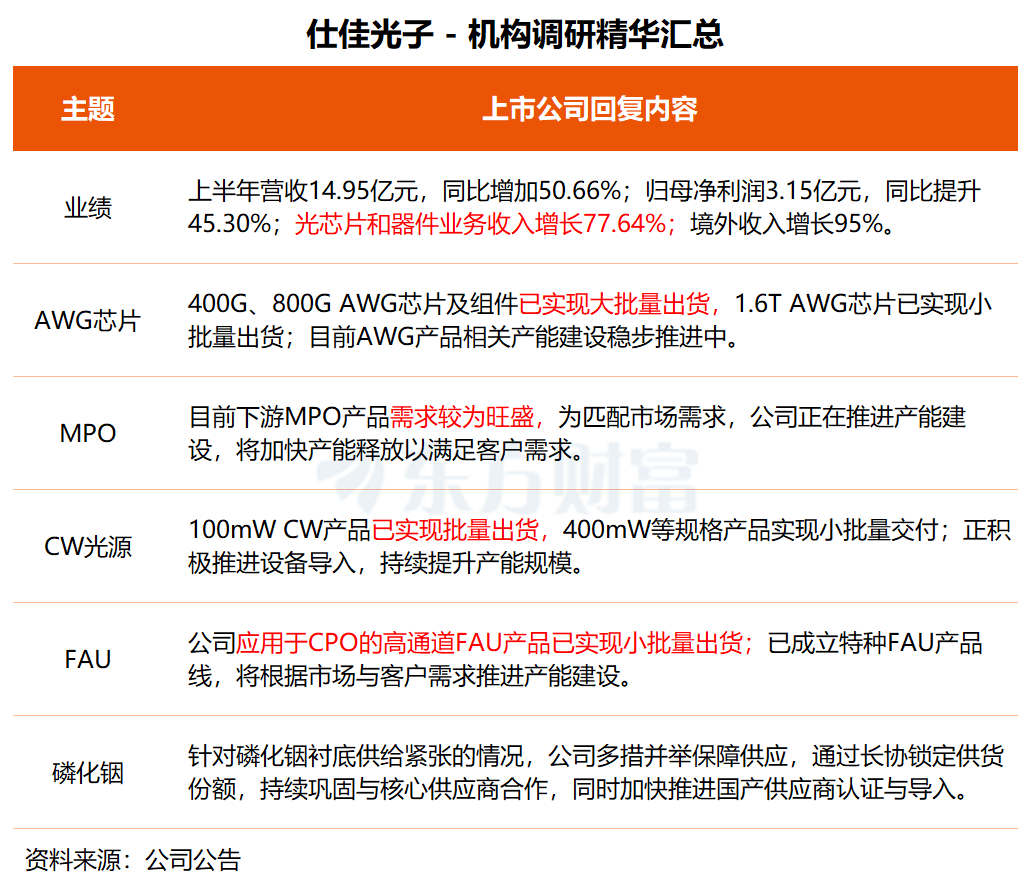Screen dimensions: 1031x891
Task: Click the text 上半年营收14.95亿元
Action: point(303,191)
